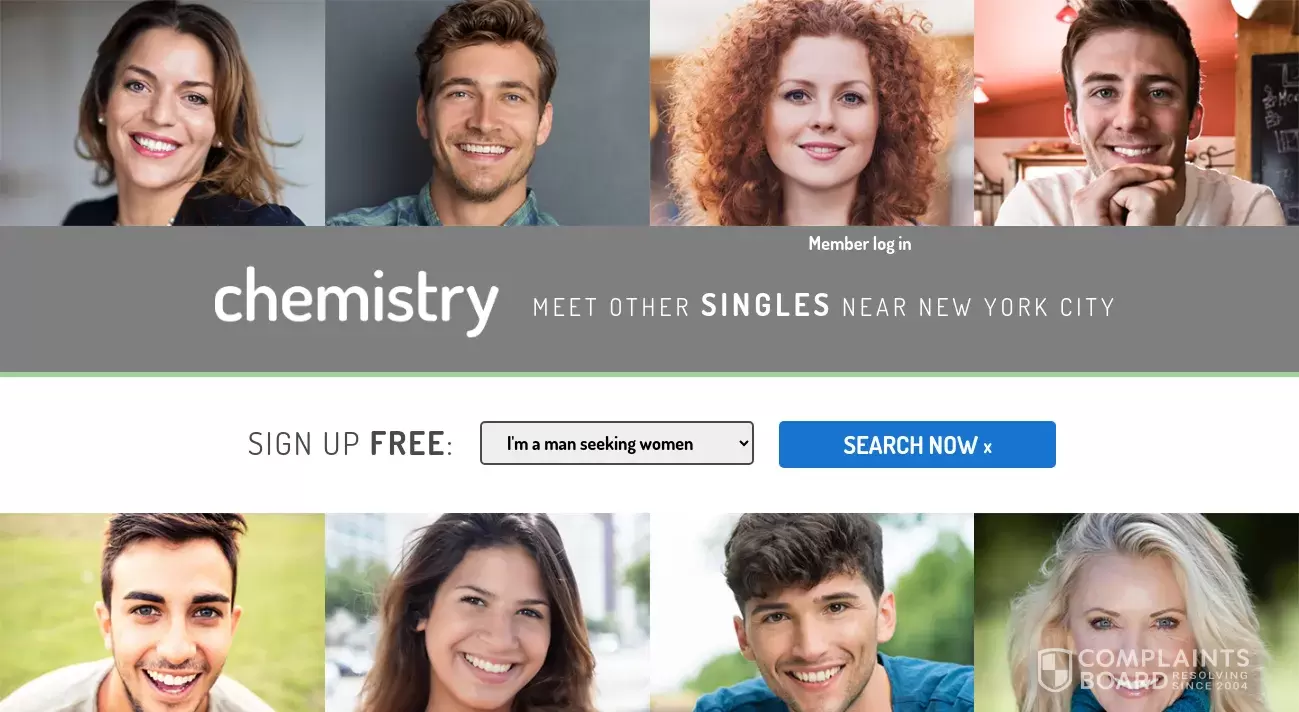Select the blonde woman photo at bottom right
1299x712 pixels.
1136,612
